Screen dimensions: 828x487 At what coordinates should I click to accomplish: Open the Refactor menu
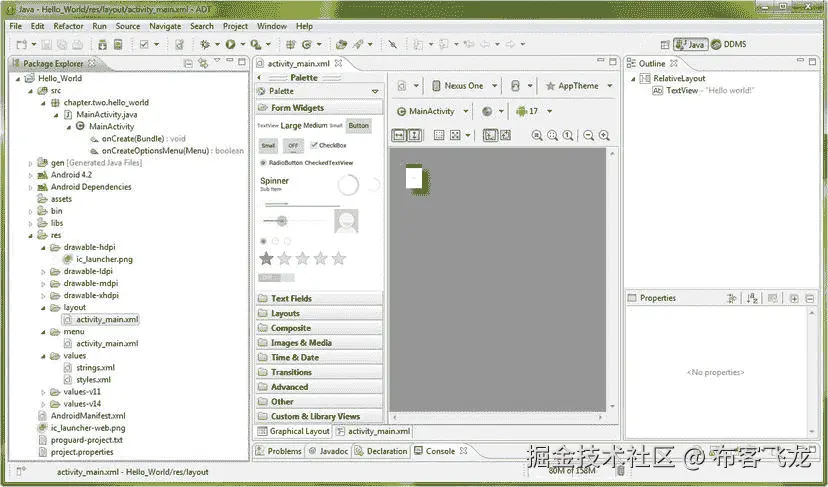(68, 26)
